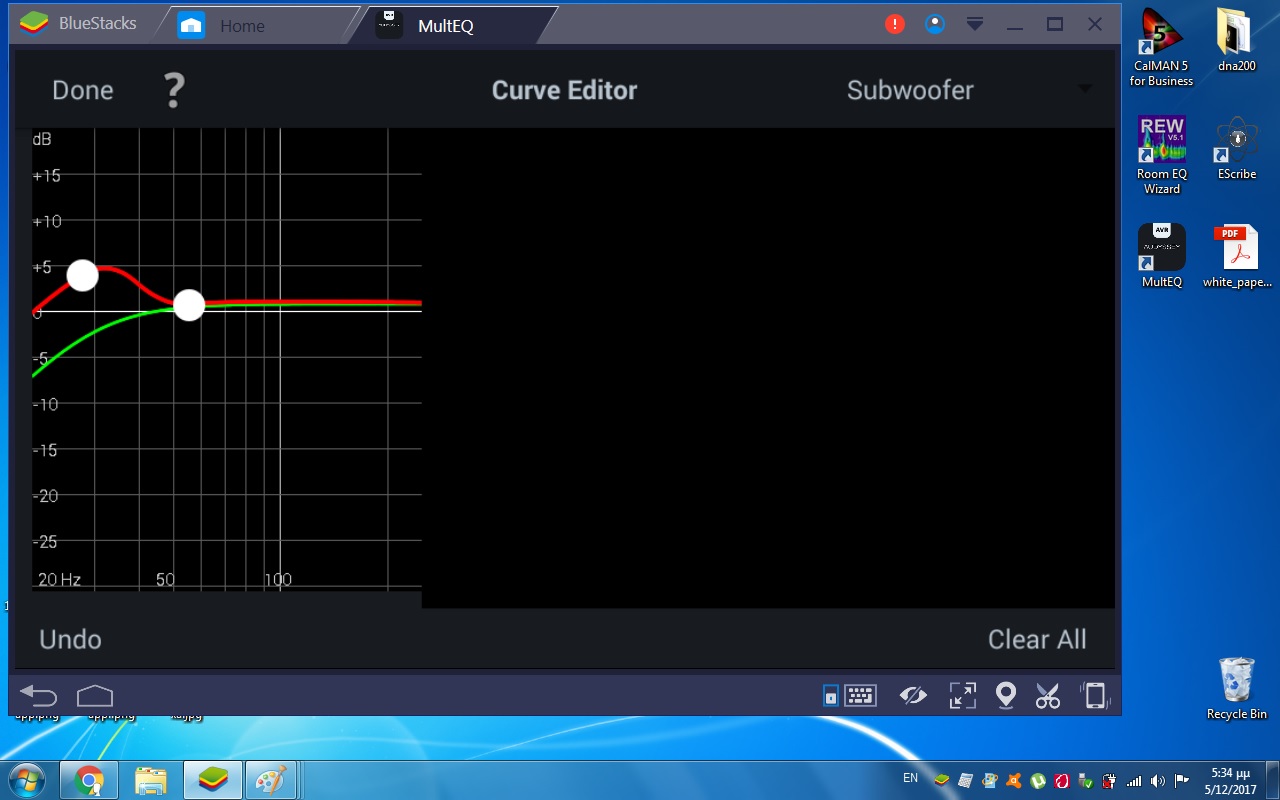Screen dimensions: 1280x800
Task: Click the red alert notification icon
Action: (x=895, y=25)
